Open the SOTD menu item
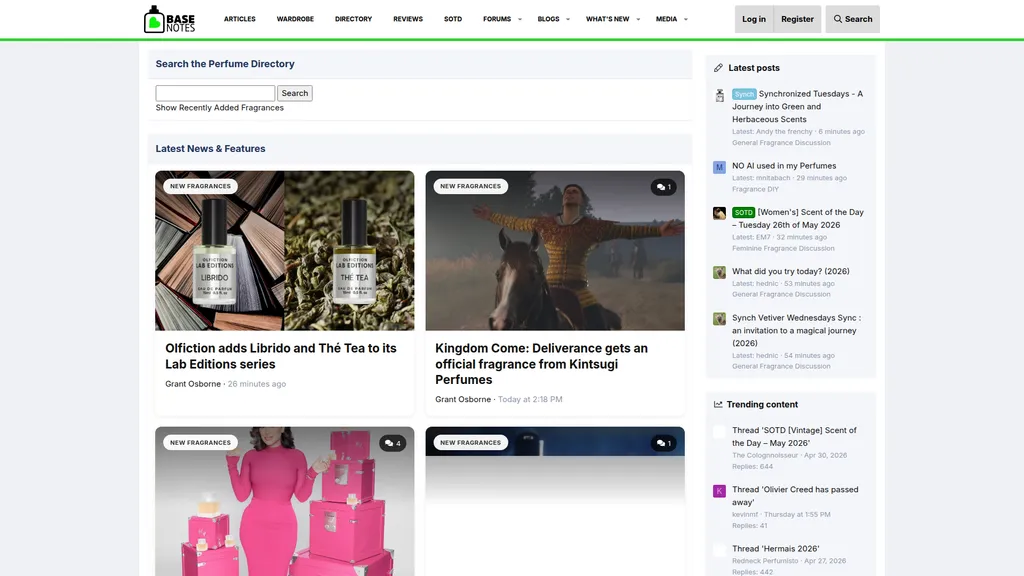1024x576 pixels. pos(453,19)
